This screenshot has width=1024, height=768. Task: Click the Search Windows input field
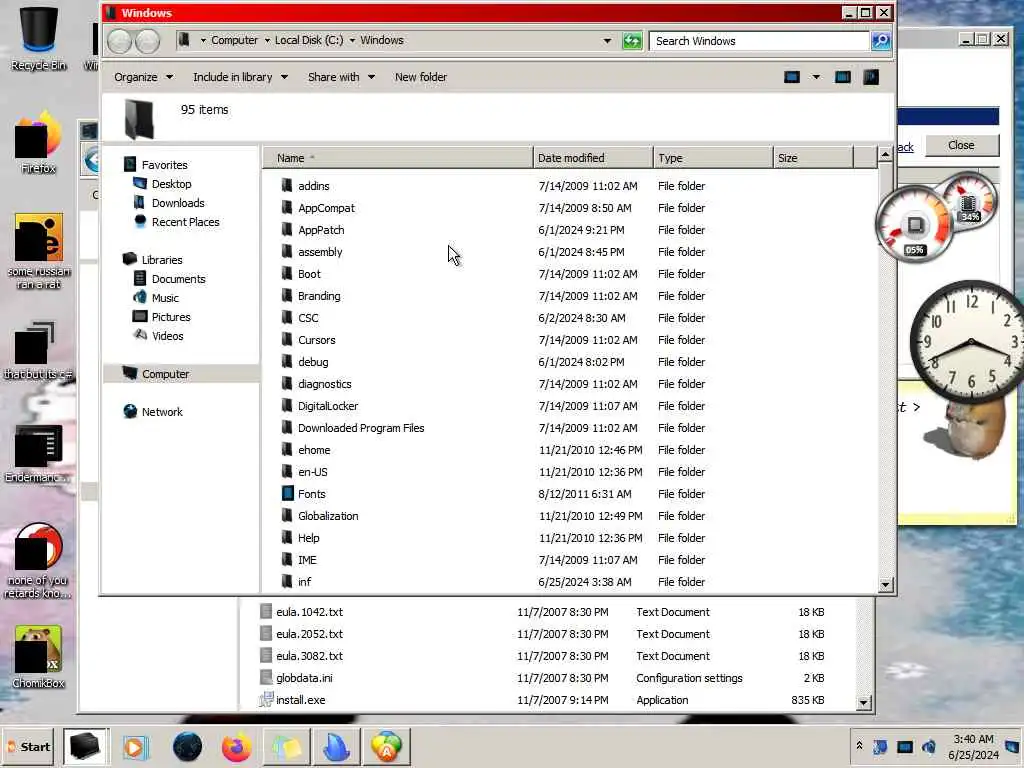tap(761, 41)
